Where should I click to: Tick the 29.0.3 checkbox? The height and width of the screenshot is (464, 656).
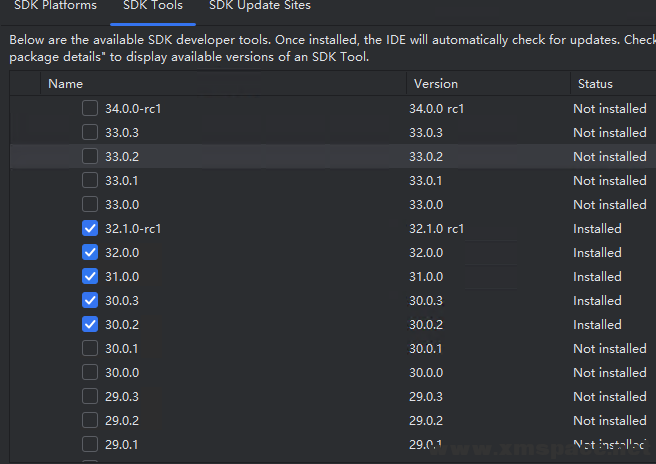(x=90, y=397)
